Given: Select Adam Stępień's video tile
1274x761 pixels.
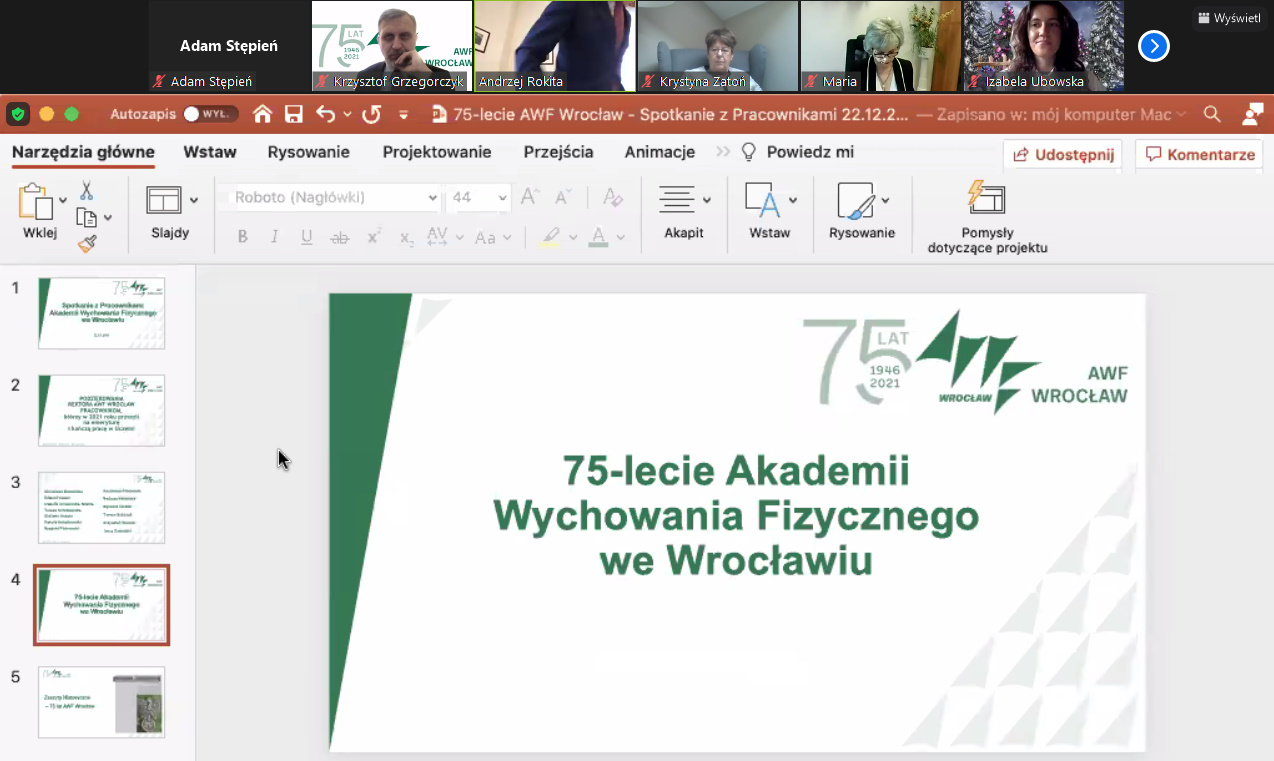Looking at the screenshot, I should point(229,46).
